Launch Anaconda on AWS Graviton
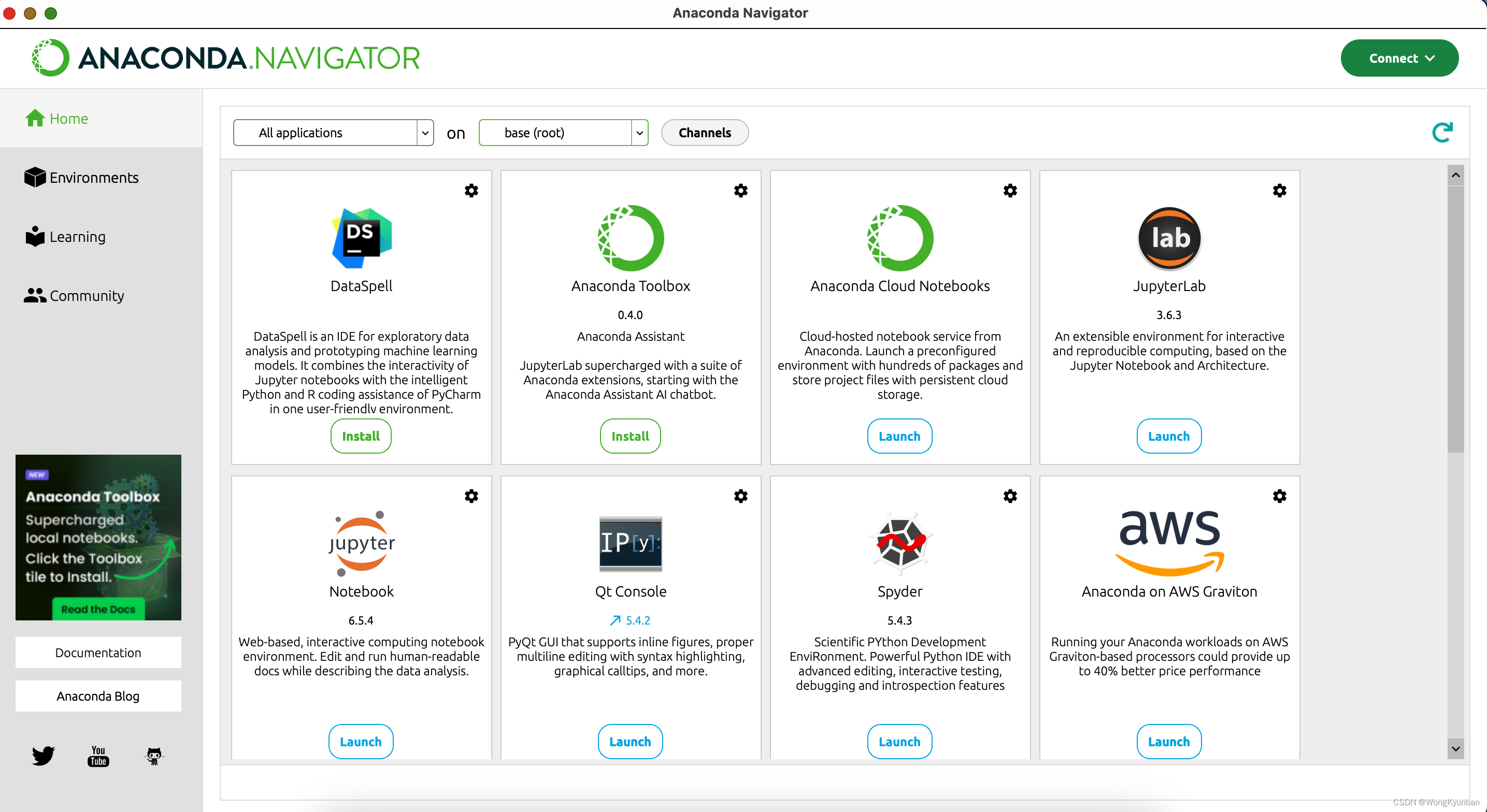This screenshot has height=812, width=1487. coord(1169,742)
